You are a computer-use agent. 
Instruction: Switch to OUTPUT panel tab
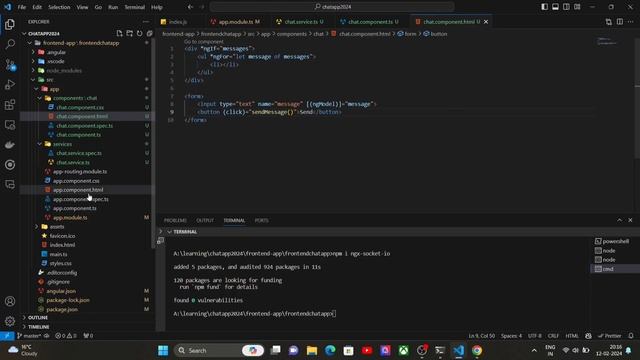point(205,220)
